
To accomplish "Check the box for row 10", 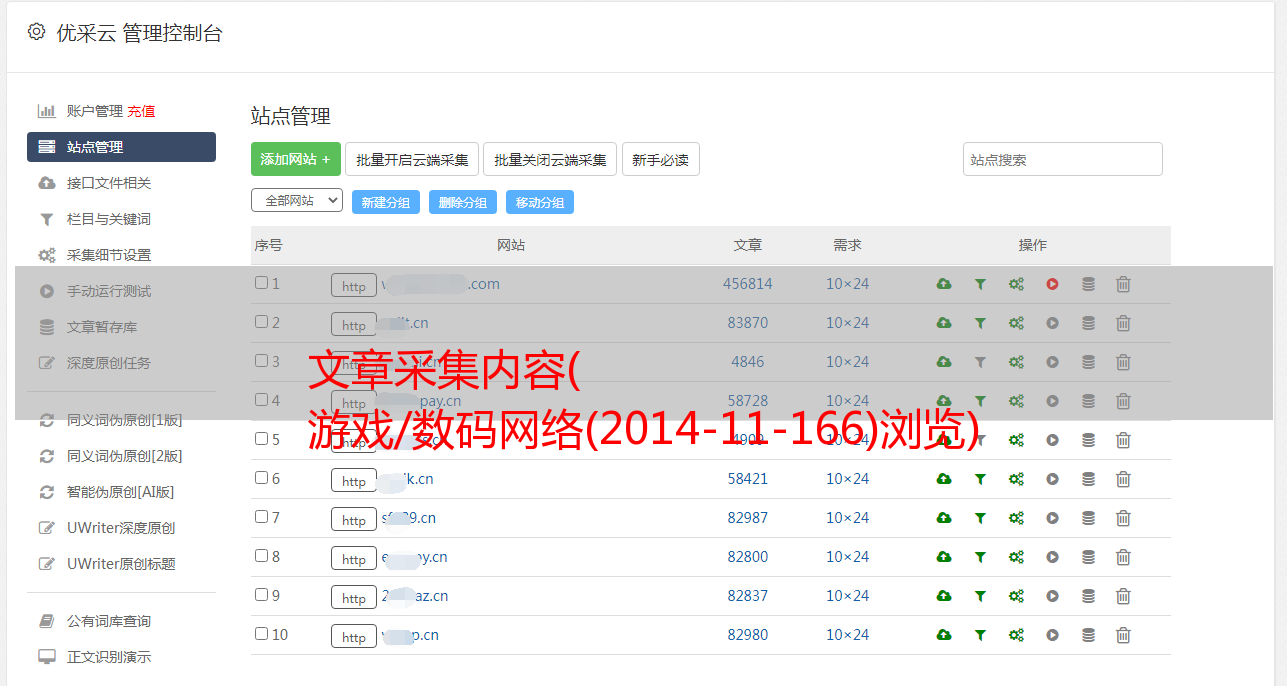I will (261, 634).
